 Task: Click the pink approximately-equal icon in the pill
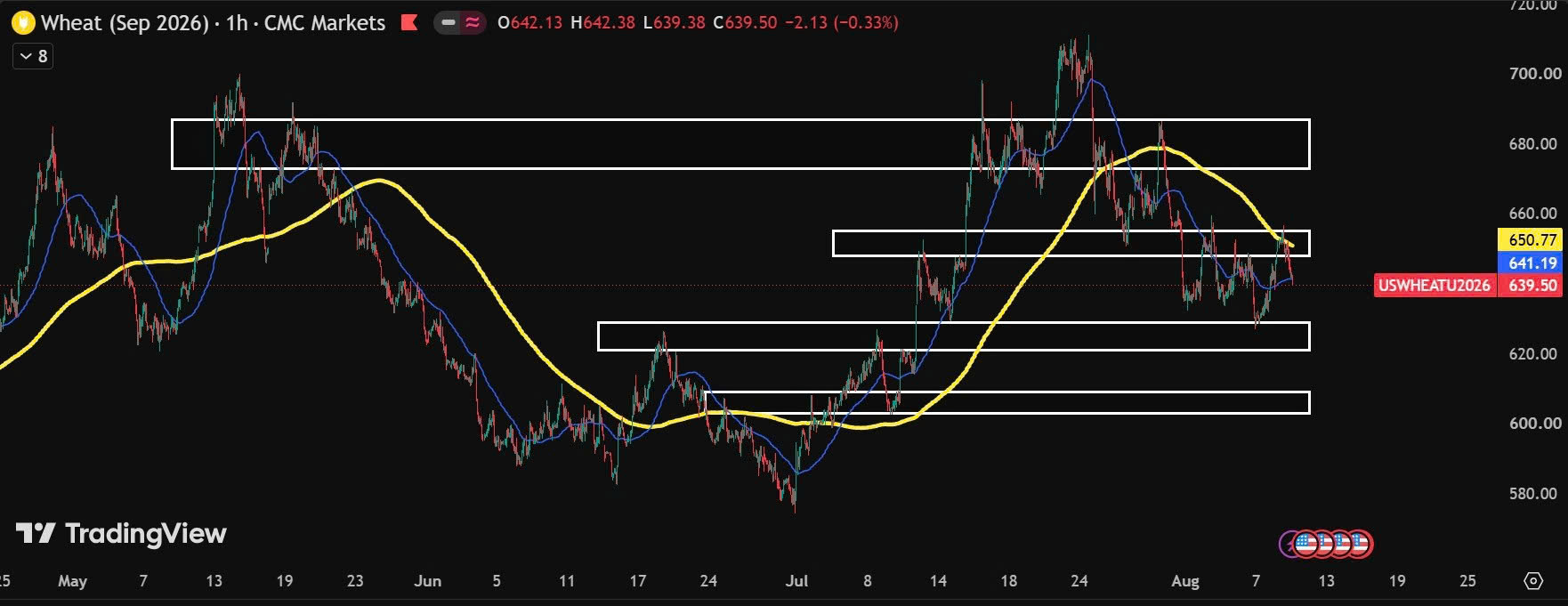pyautogui.click(x=473, y=23)
